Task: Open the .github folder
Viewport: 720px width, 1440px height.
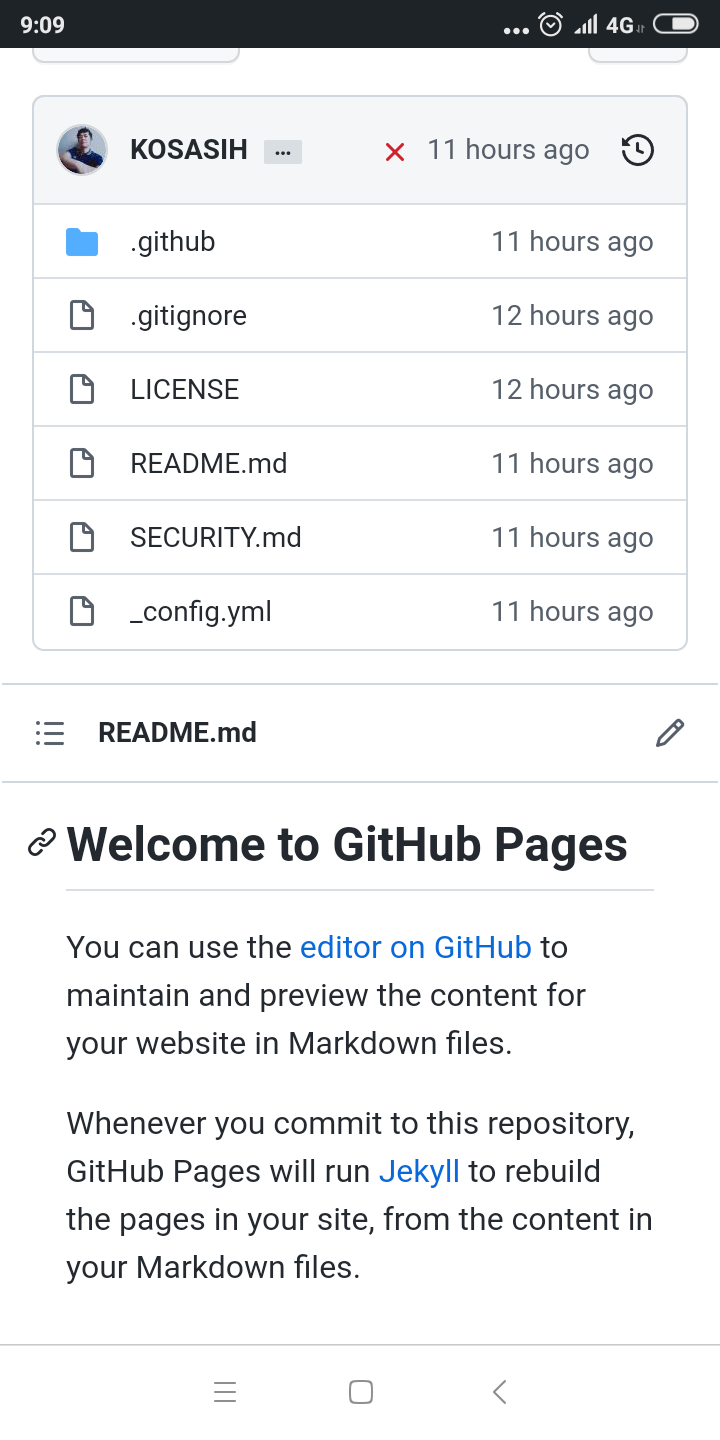Action: click(173, 242)
